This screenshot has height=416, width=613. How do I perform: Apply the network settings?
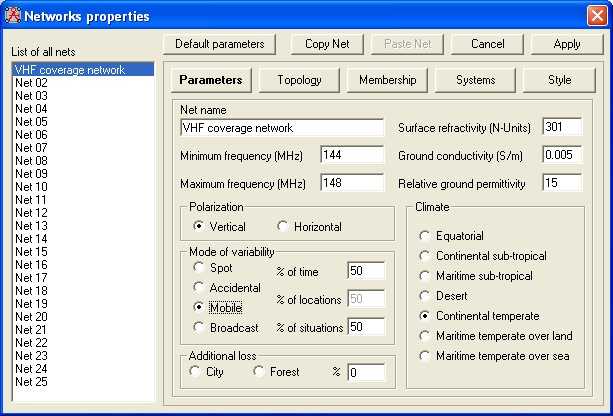(567, 44)
